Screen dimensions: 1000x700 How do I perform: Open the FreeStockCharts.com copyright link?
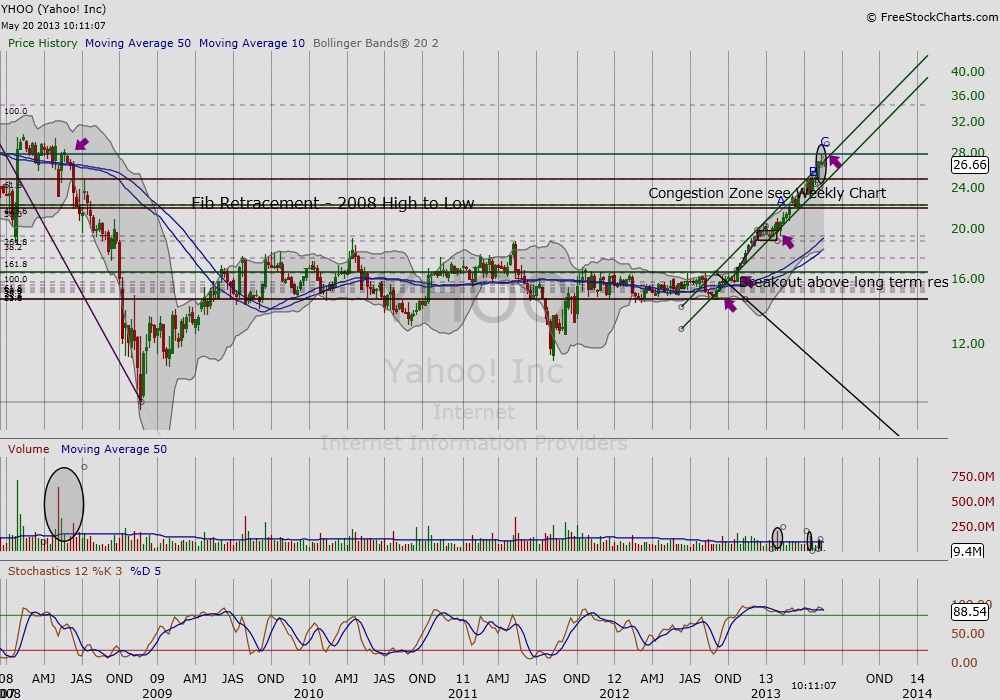tap(932, 17)
